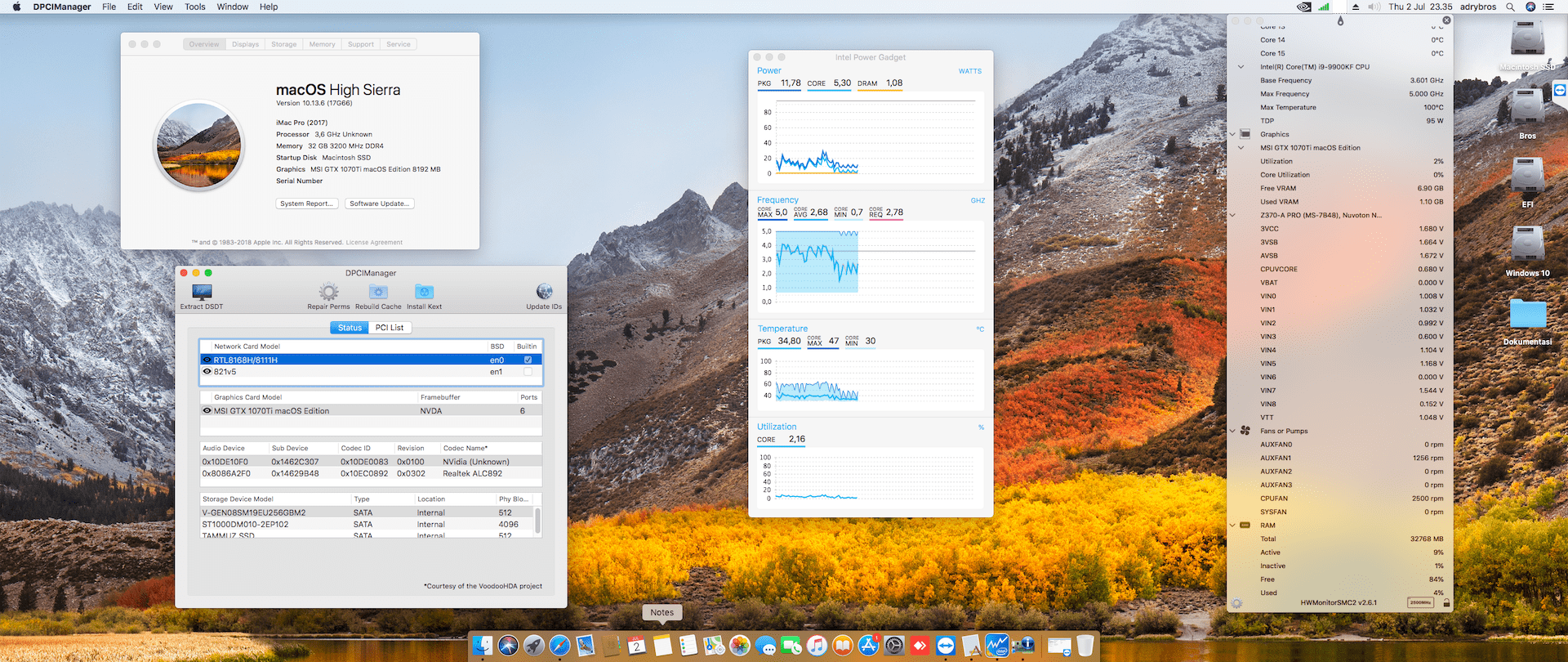The width and height of the screenshot is (1568, 662).
Task: Click the Software Update... button
Action: [380, 204]
